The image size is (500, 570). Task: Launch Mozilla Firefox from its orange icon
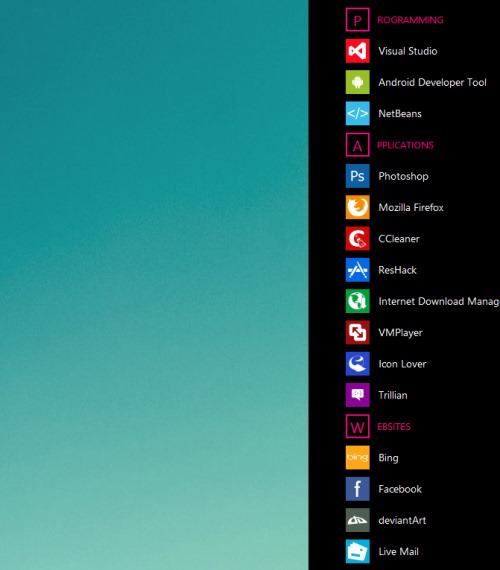(x=357, y=207)
